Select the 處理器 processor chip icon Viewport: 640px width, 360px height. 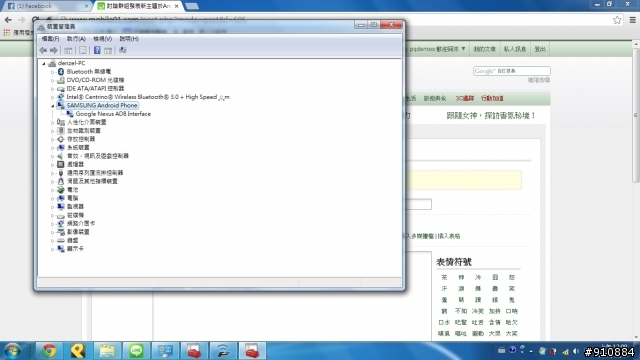[61, 164]
